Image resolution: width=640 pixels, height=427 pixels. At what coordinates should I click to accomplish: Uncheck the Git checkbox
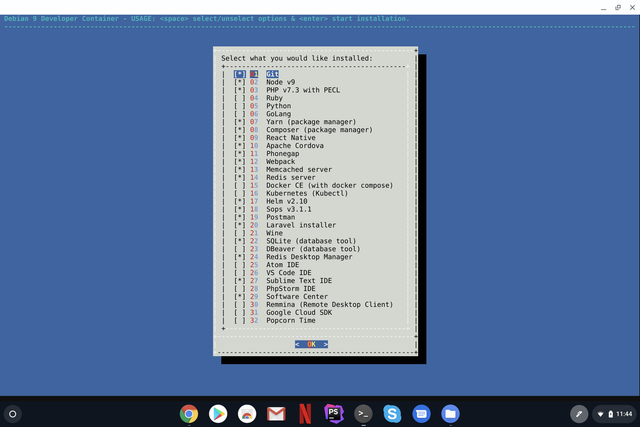point(240,74)
